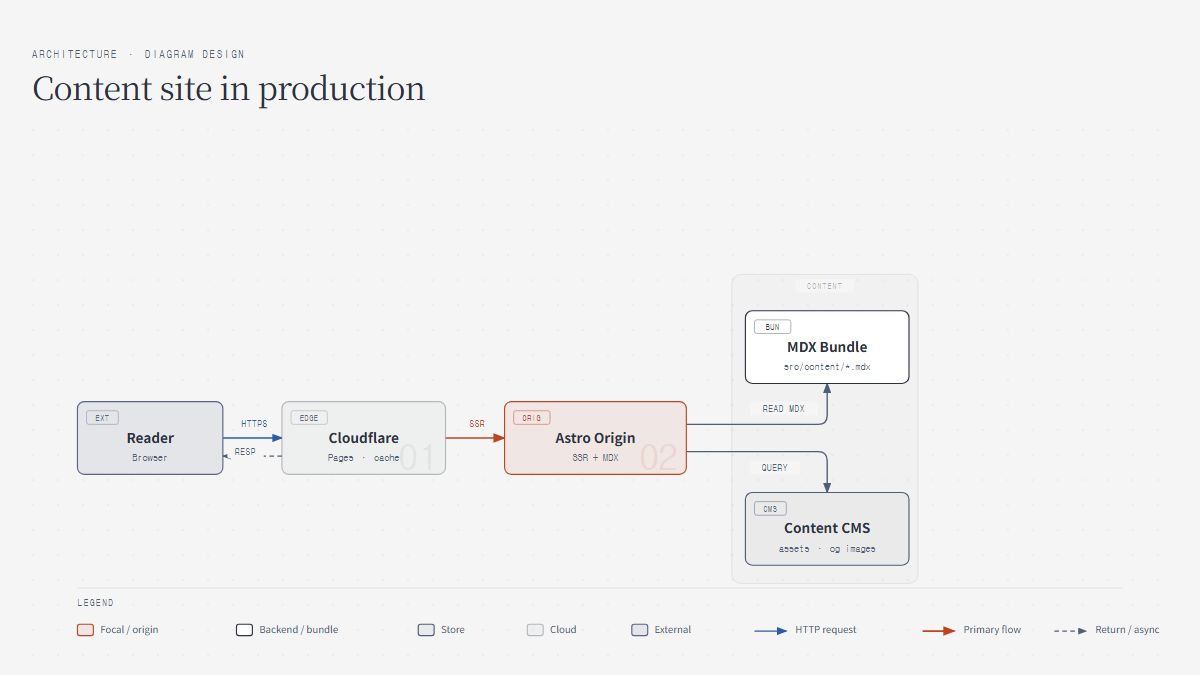
Task: Click the CONTENT group heading label
Action: coord(825,286)
